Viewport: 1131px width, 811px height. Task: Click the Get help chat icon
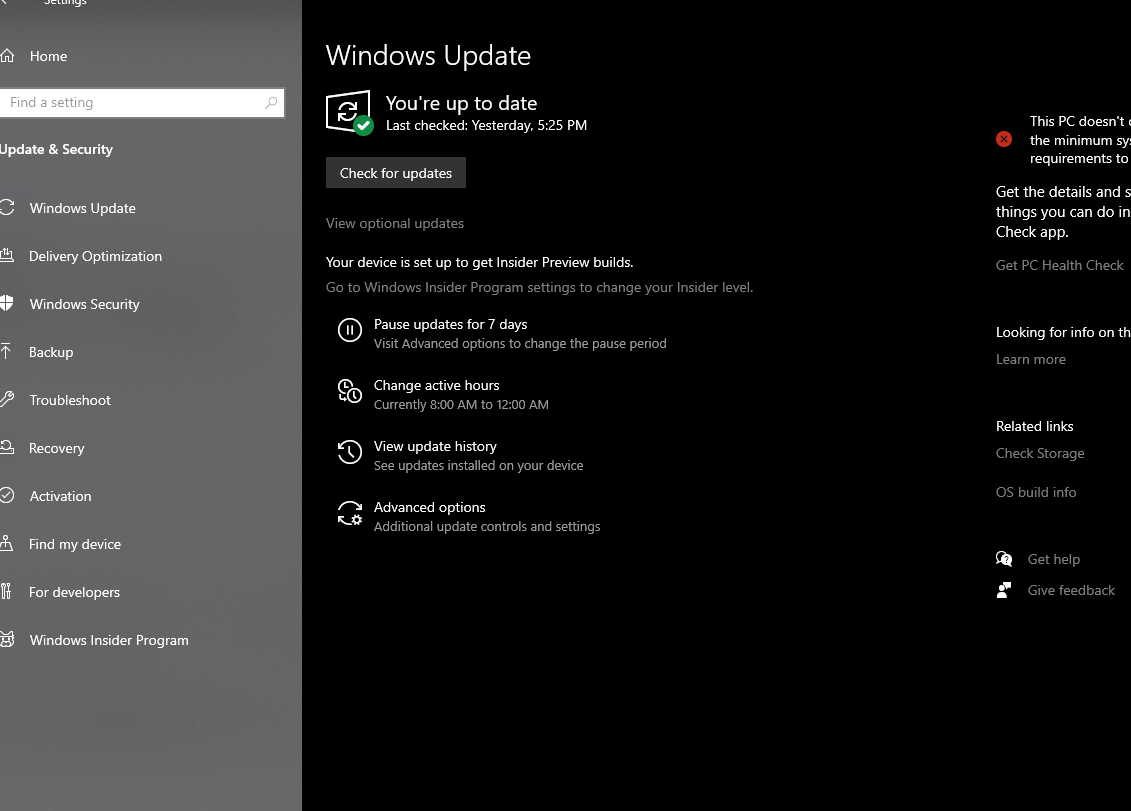[x=1004, y=558]
